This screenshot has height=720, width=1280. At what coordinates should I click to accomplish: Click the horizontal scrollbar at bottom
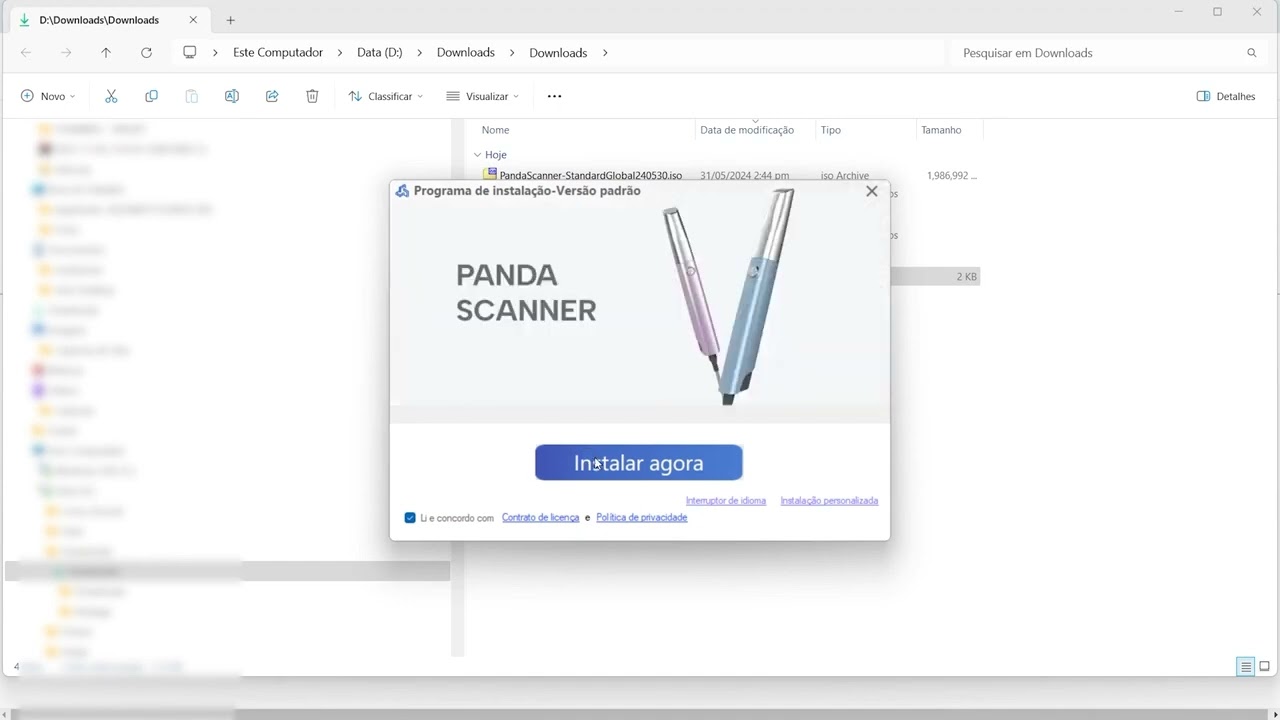point(640,713)
